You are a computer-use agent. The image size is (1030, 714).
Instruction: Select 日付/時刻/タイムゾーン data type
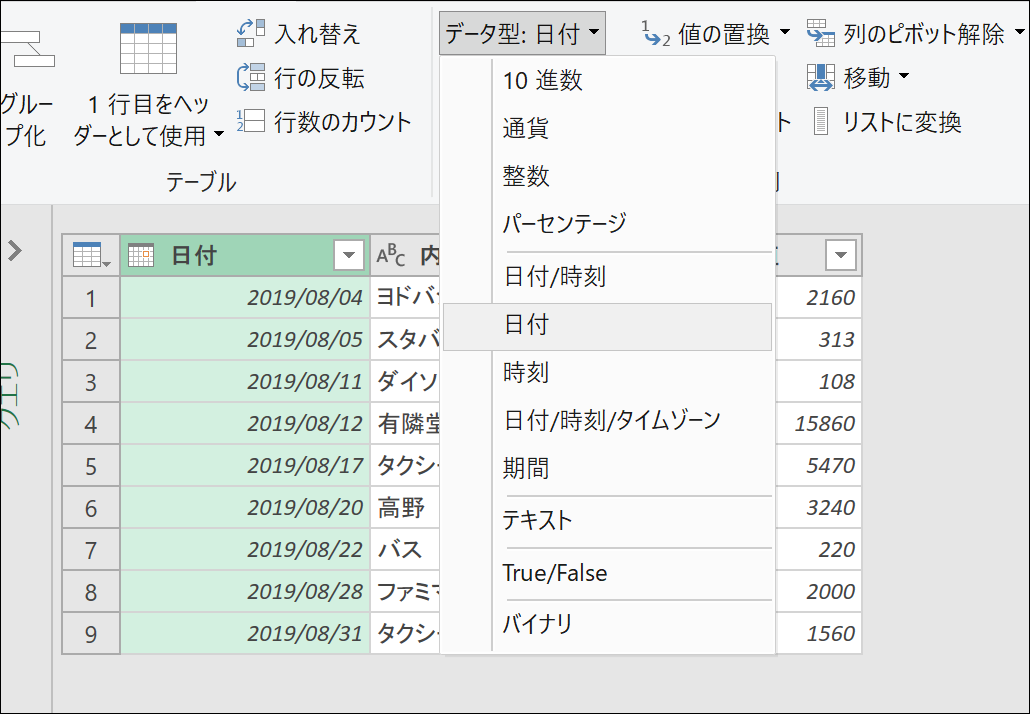pyautogui.click(x=608, y=420)
